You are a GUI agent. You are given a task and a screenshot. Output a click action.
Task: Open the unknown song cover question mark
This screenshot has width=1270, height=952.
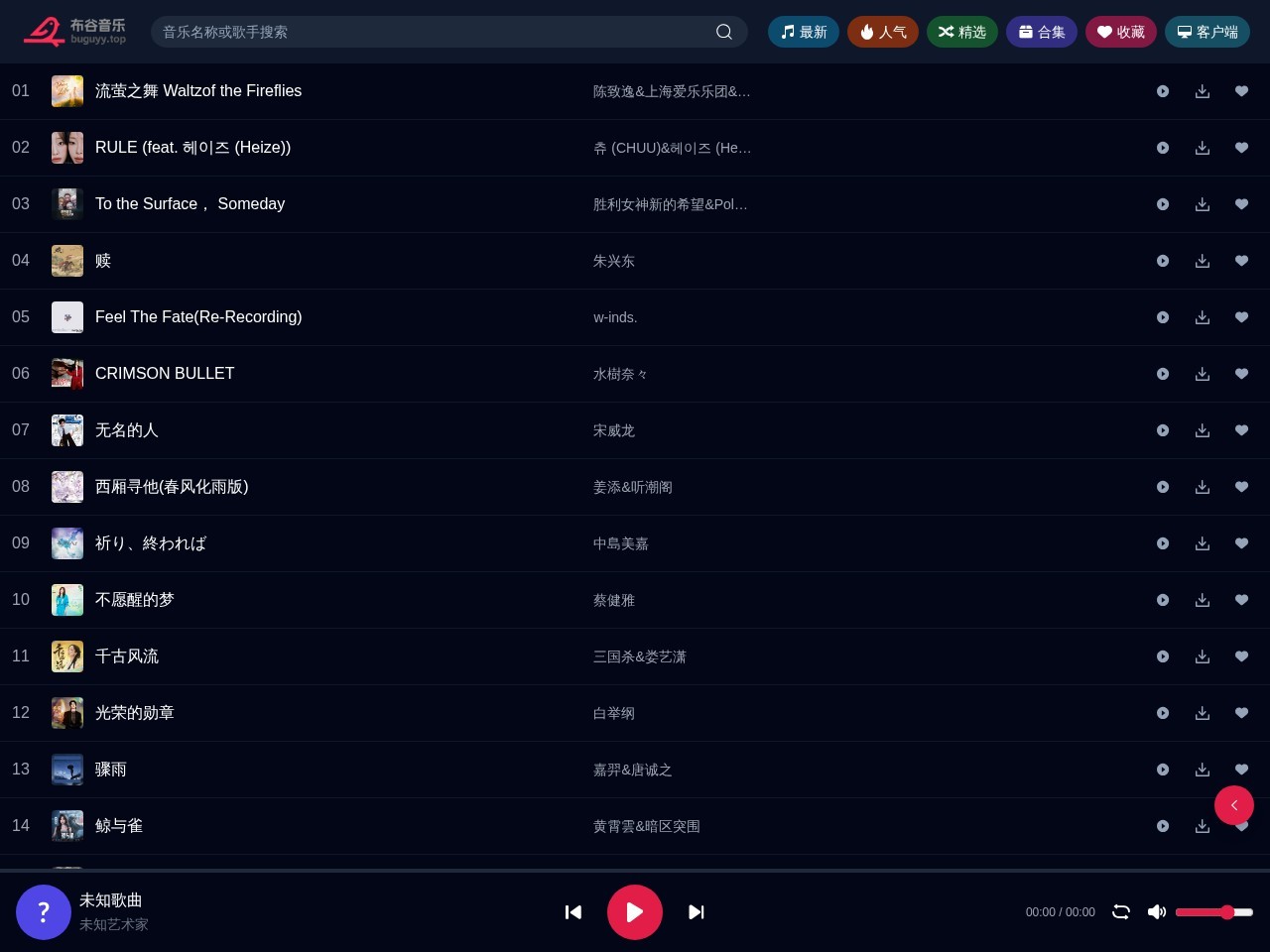(44, 912)
